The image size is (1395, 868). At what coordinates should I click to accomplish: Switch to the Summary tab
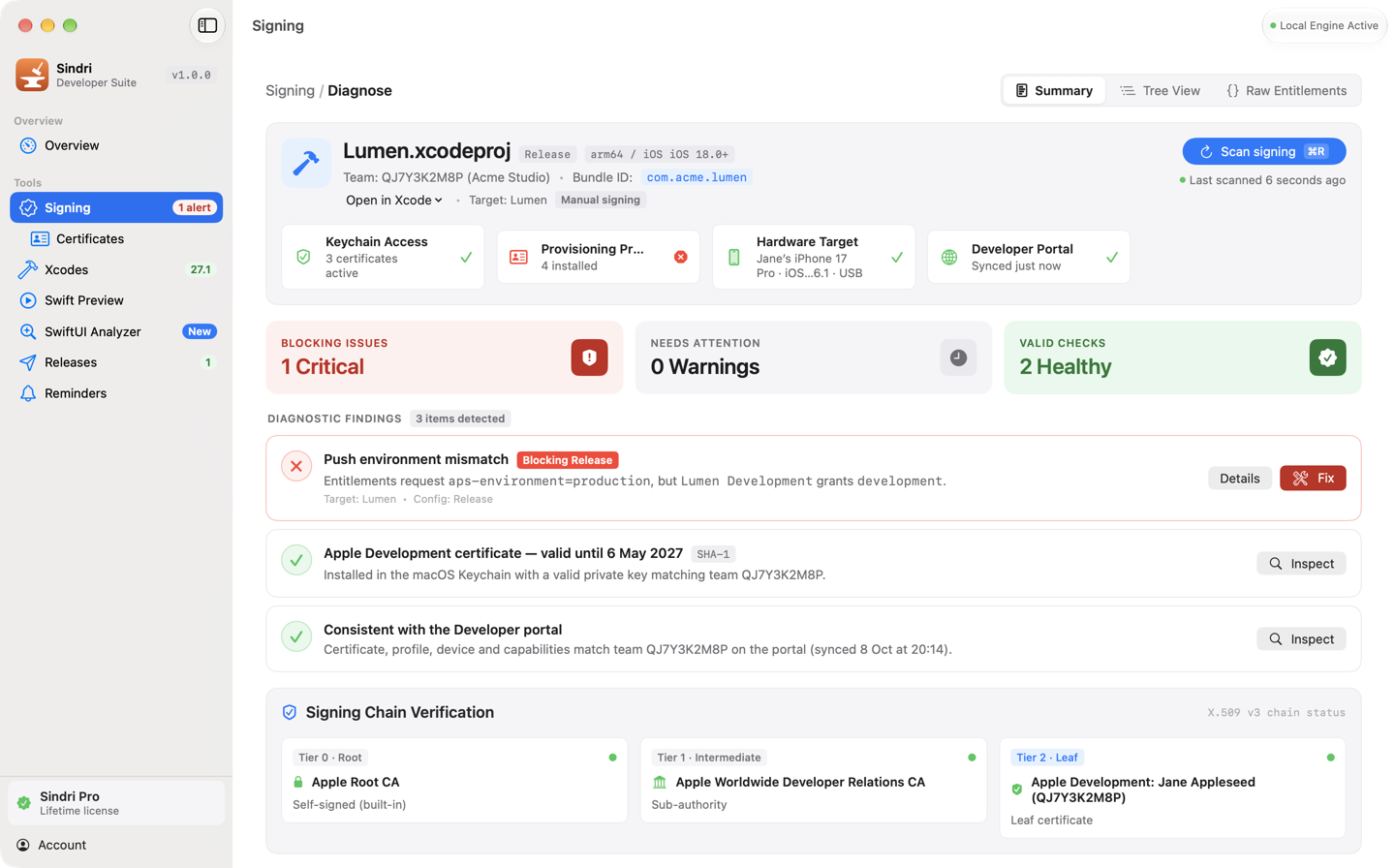pyautogui.click(x=1054, y=91)
